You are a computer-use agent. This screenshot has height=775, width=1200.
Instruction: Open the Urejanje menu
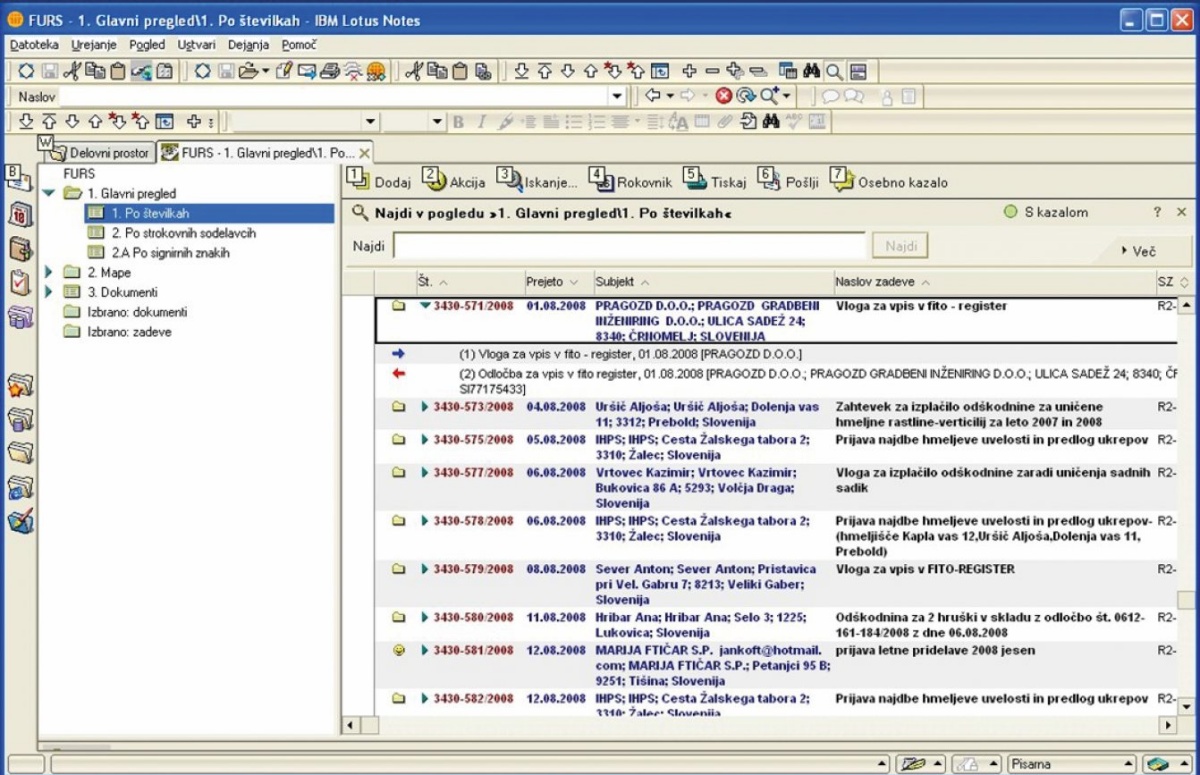tap(94, 45)
